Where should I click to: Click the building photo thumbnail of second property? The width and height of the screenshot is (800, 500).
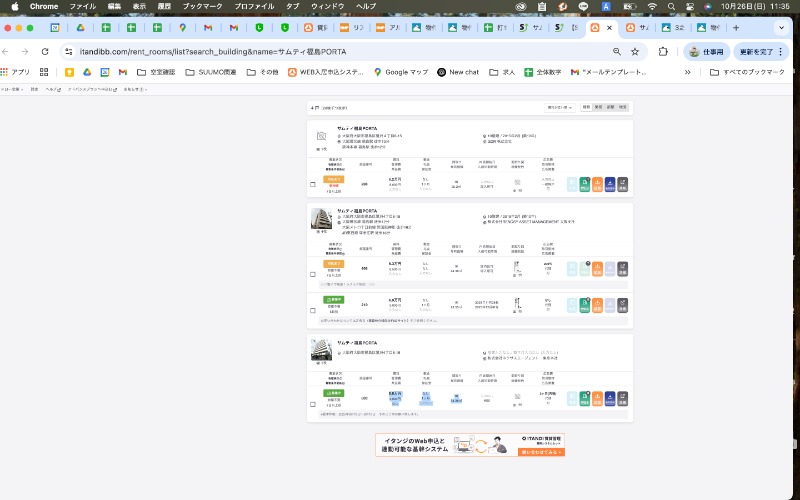coord(321,219)
